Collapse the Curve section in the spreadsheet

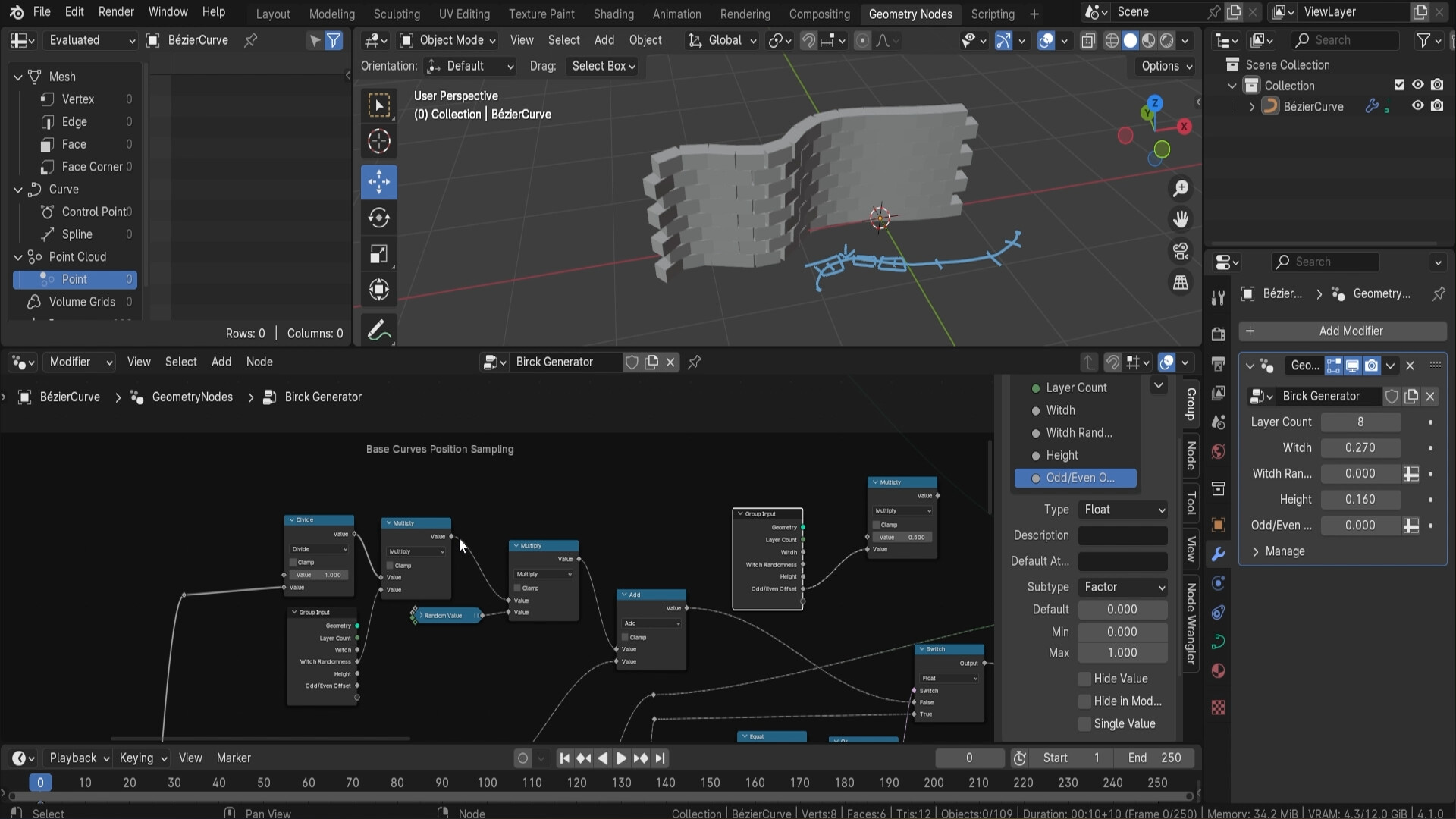tap(17, 189)
